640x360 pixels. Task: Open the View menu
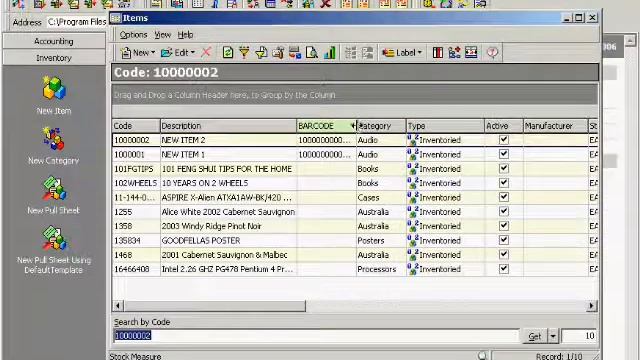point(162,35)
